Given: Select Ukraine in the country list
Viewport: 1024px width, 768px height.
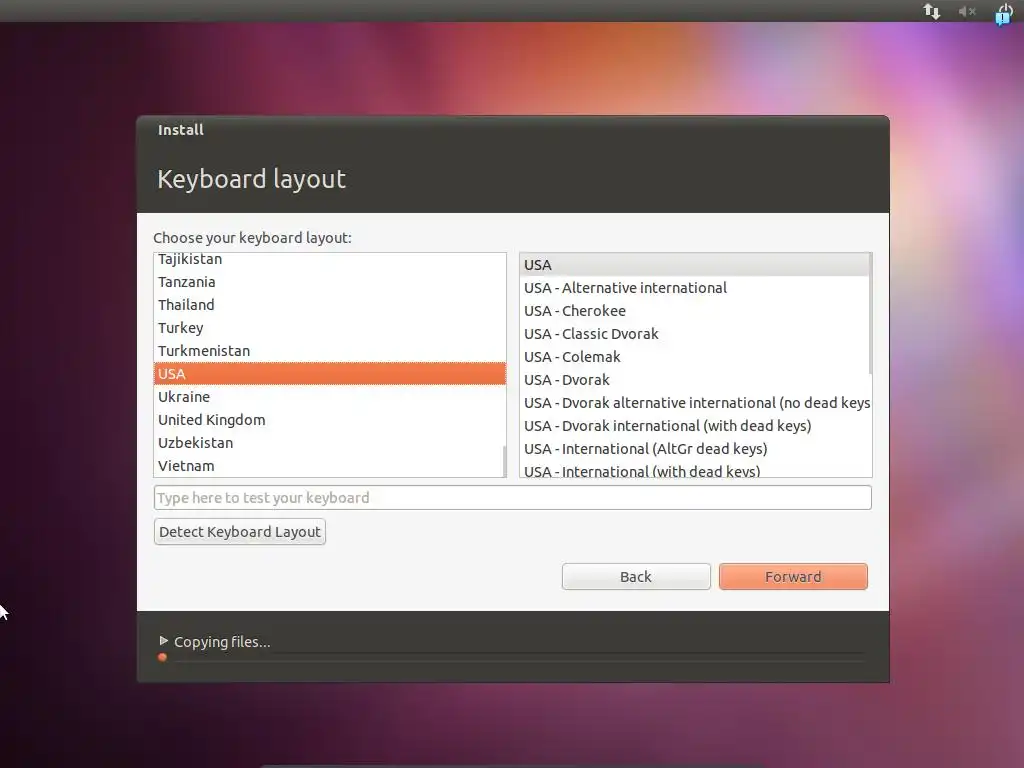Looking at the screenshot, I should coord(330,396).
